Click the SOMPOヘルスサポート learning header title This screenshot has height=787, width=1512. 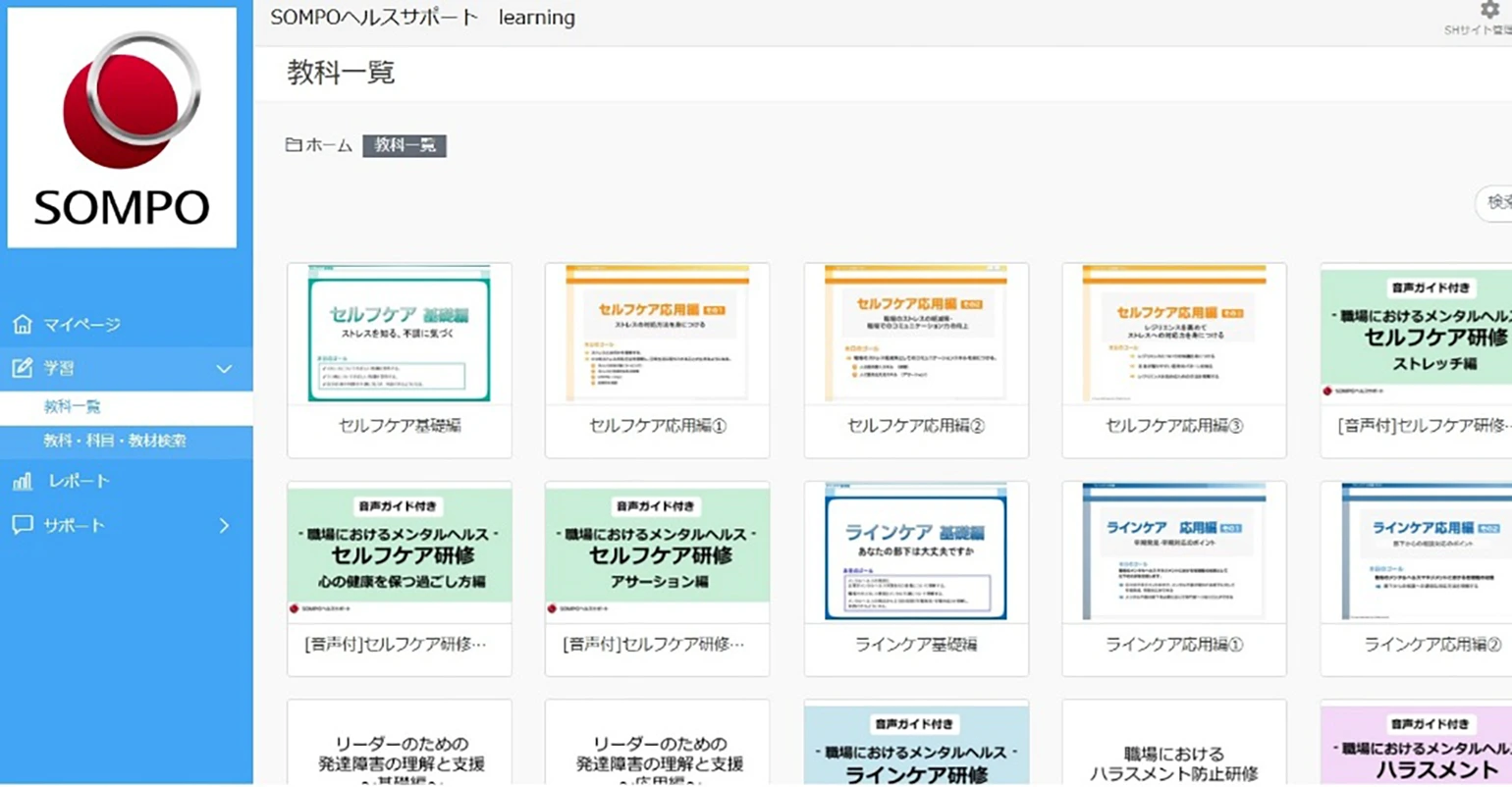423,18
